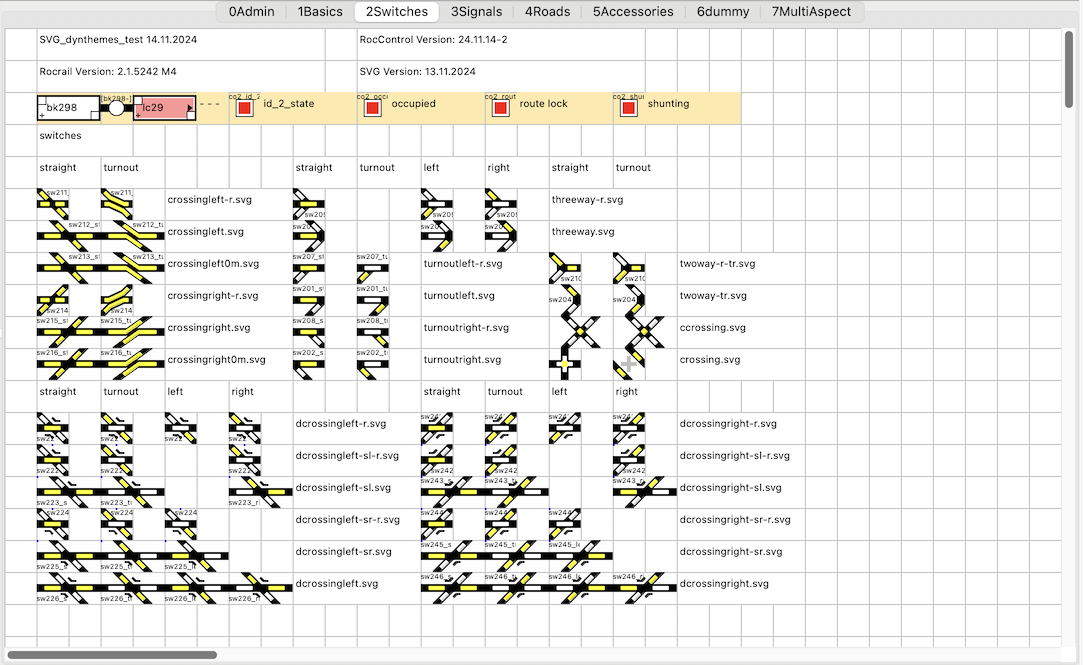
Task: Switch to the 3Signals tab
Action: [476, 12]
